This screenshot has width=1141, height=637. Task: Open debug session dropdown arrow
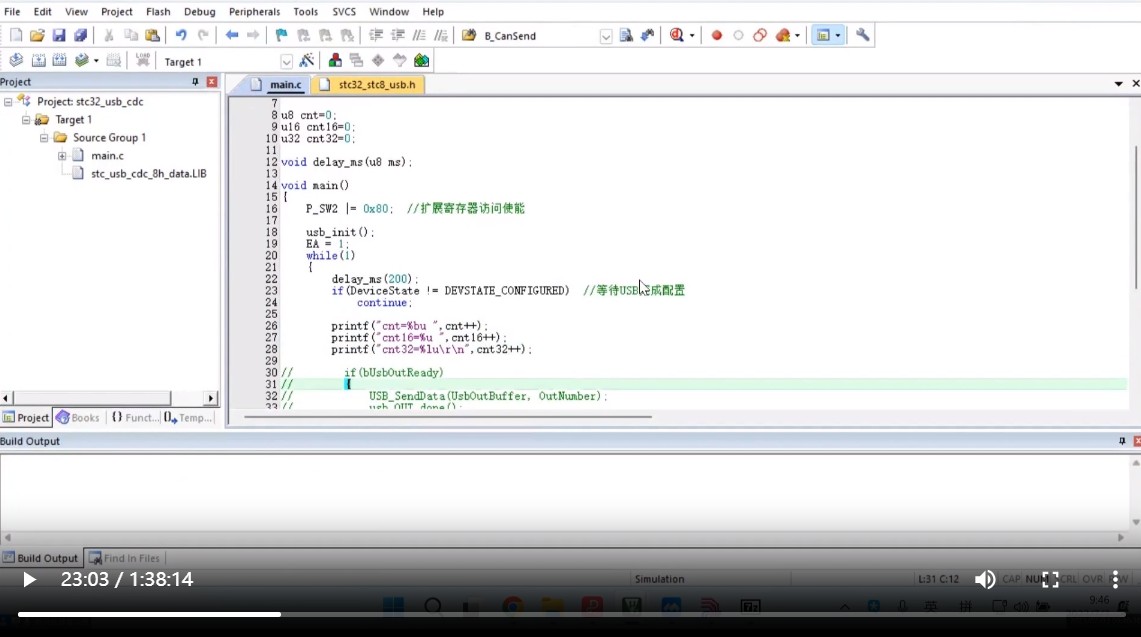pyautogui.click(x=691, y=36)
